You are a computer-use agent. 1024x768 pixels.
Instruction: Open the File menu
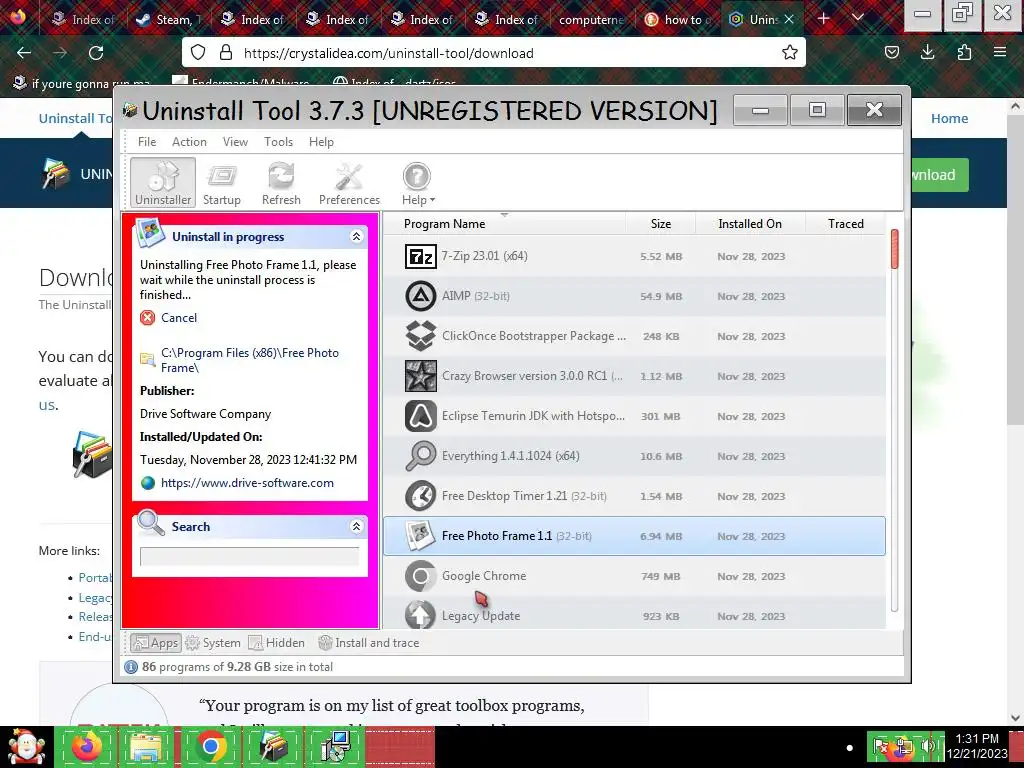point(147,142)
